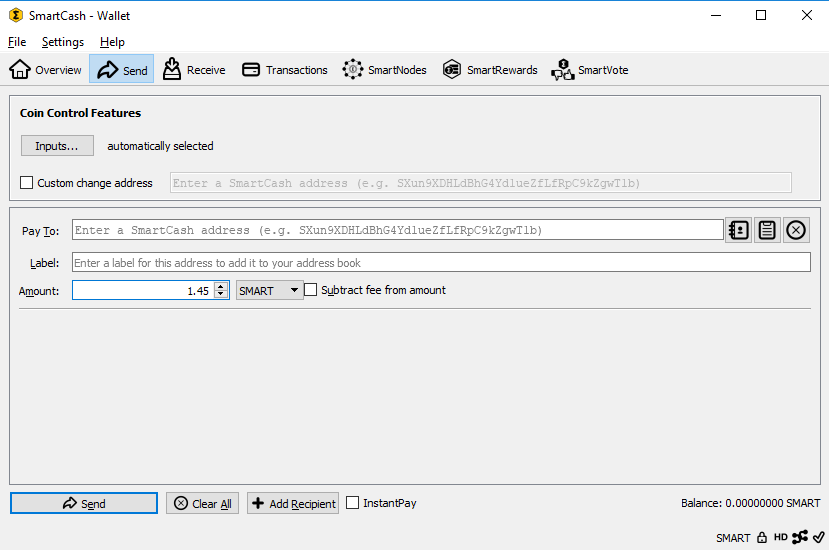Click the Inputs... coin control button
Image resolution: width=829 pixels, height=550 pixels.
click(57, 146)
